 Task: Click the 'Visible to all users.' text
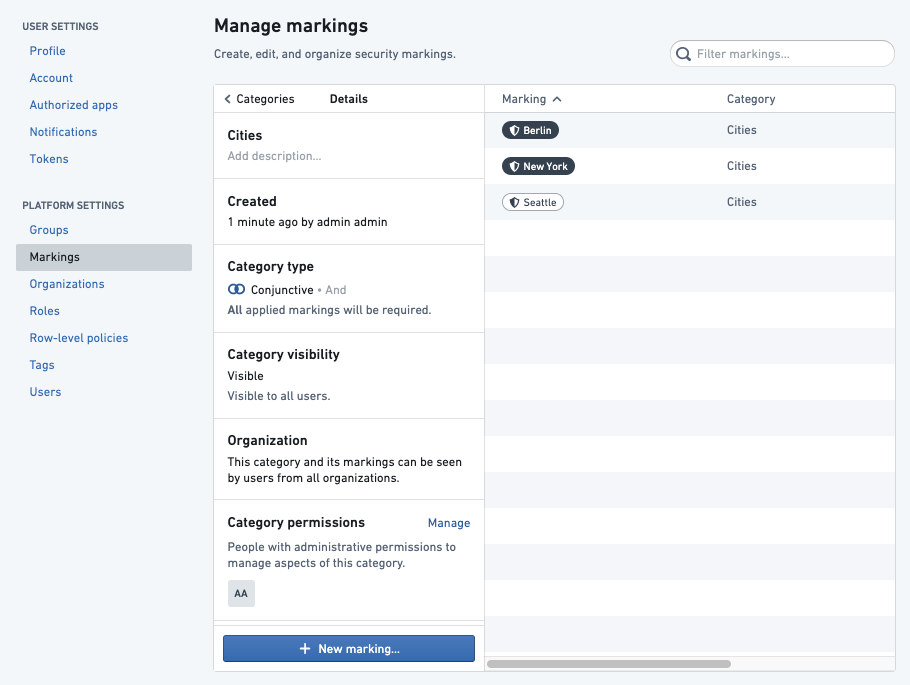tap(279, 396)
